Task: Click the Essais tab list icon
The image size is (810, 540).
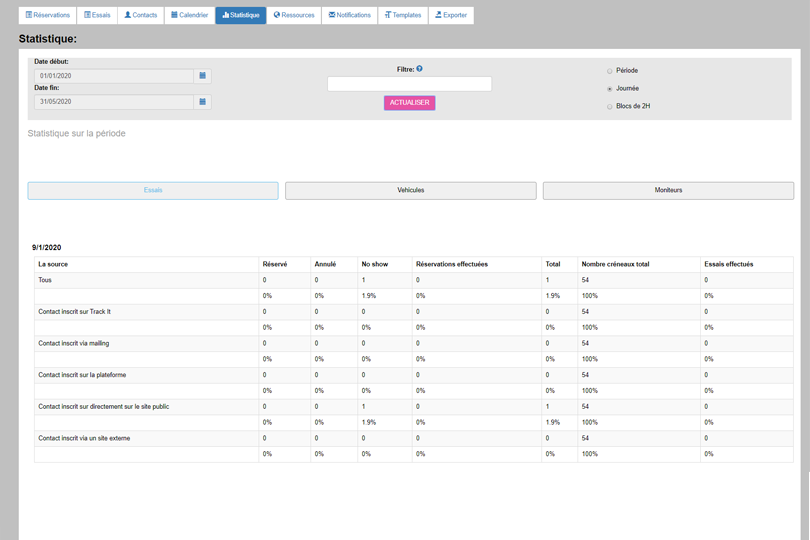Action: coord(87,15)
